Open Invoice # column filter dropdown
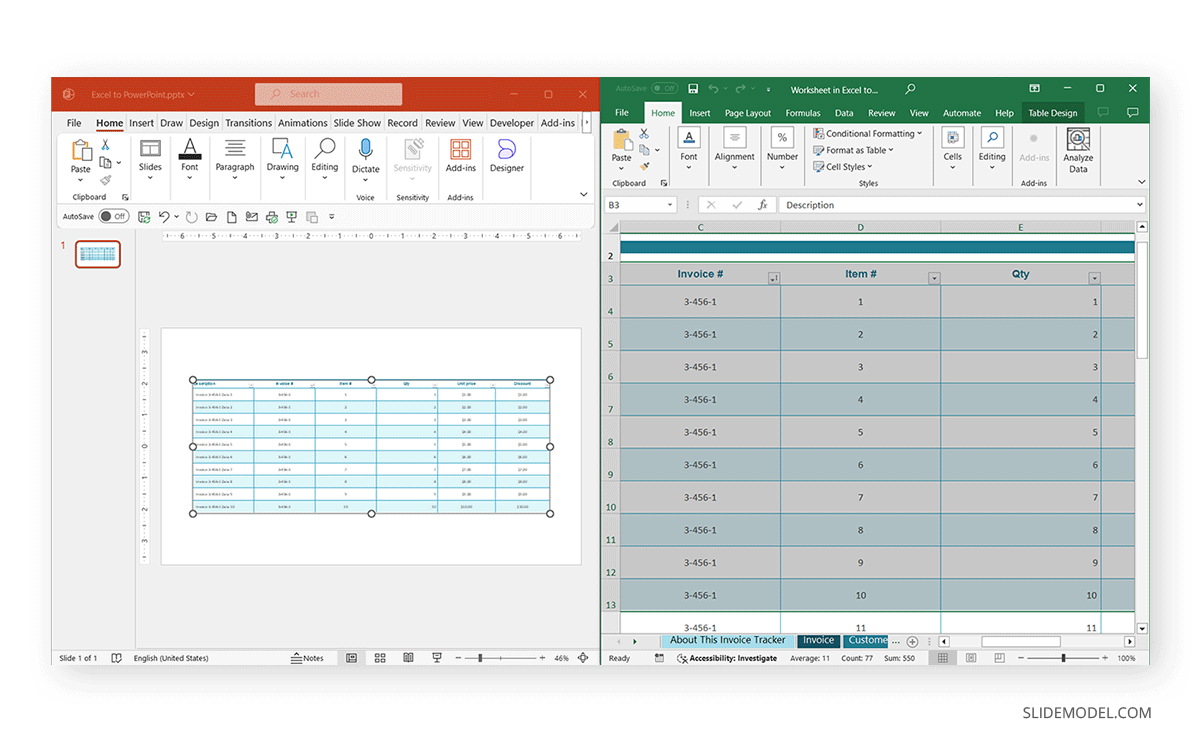 [773, 279]
